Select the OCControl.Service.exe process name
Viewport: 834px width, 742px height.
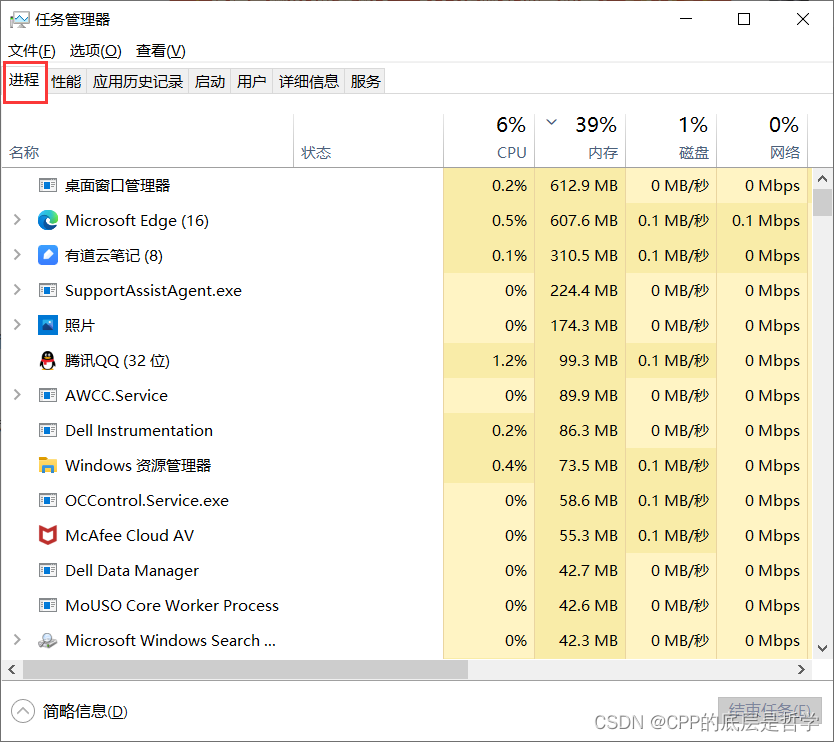pyautogui.click(x=147, y=501)
